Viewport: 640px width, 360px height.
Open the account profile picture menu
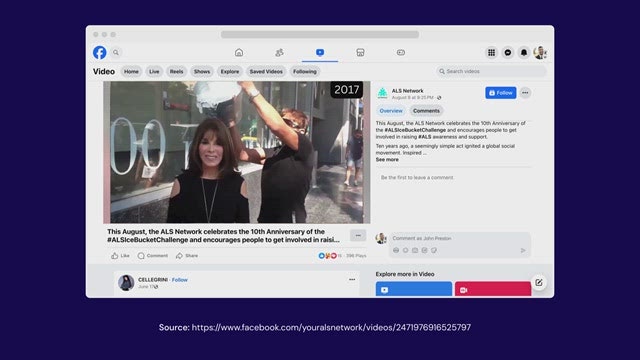point(540,52)
